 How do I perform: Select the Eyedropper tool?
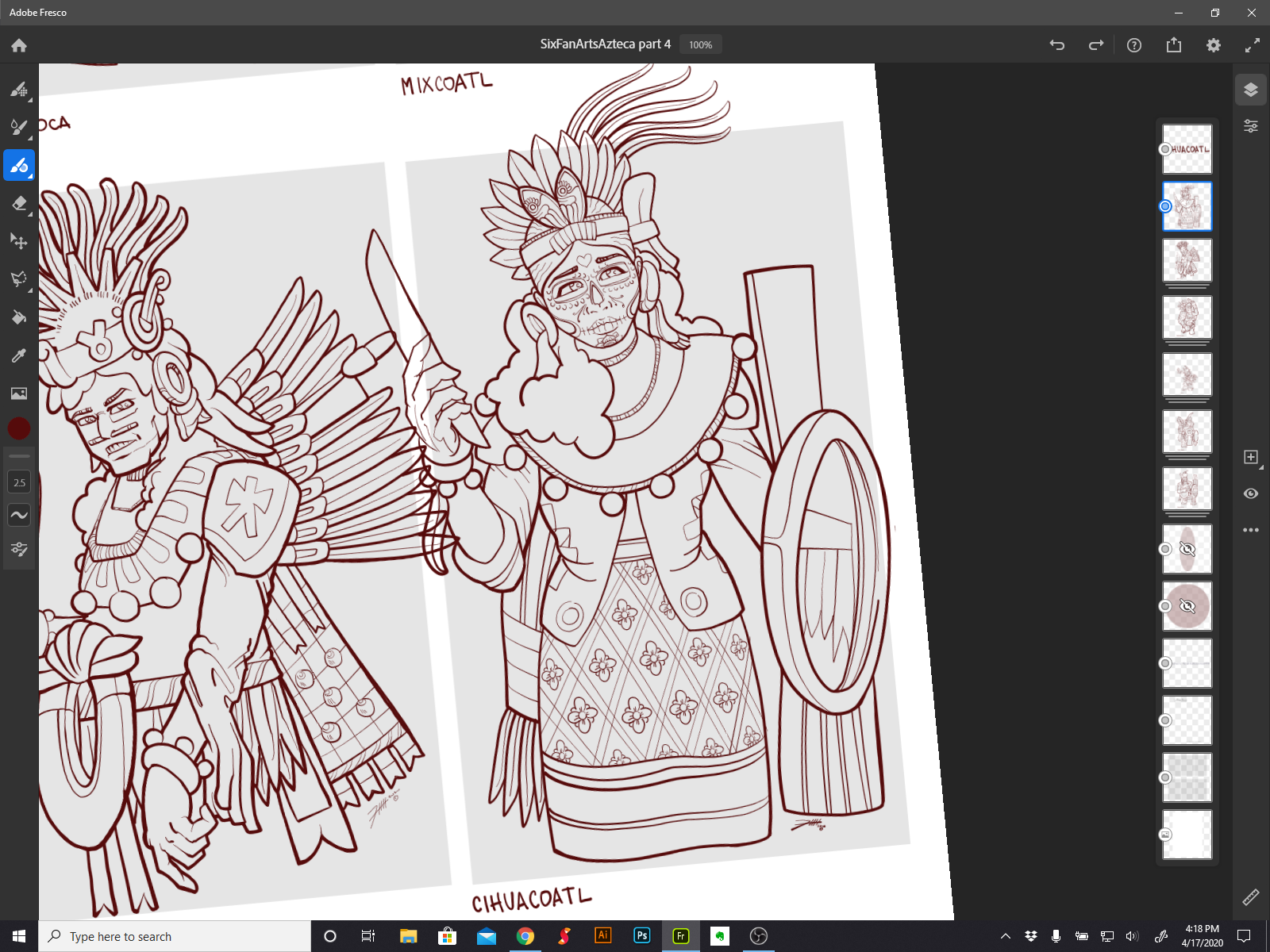click(19, 355)
